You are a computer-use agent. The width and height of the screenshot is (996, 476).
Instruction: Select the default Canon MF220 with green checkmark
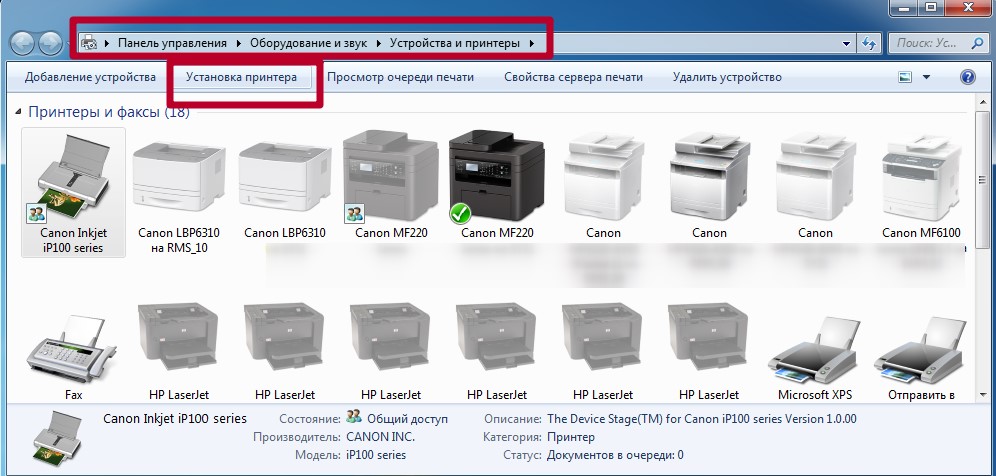[x=497, y=184]
